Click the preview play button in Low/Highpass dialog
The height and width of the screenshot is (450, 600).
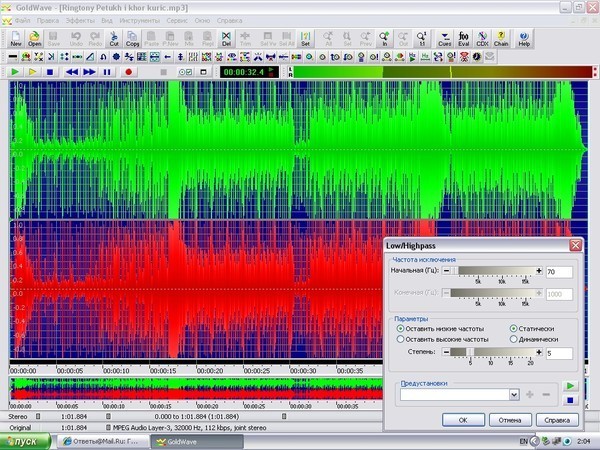point(570,386)
